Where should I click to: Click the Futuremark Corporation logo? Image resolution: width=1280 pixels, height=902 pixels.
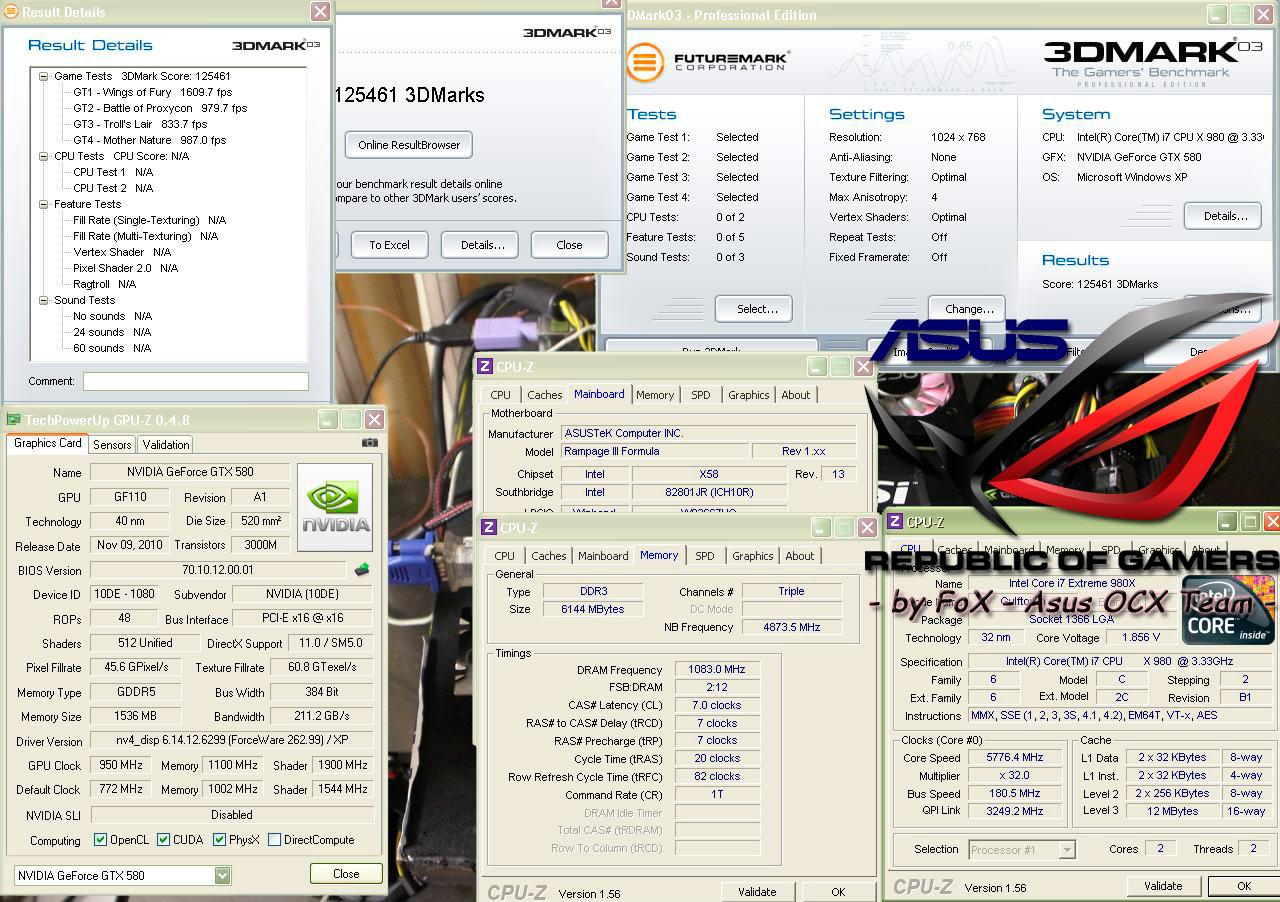708,60
